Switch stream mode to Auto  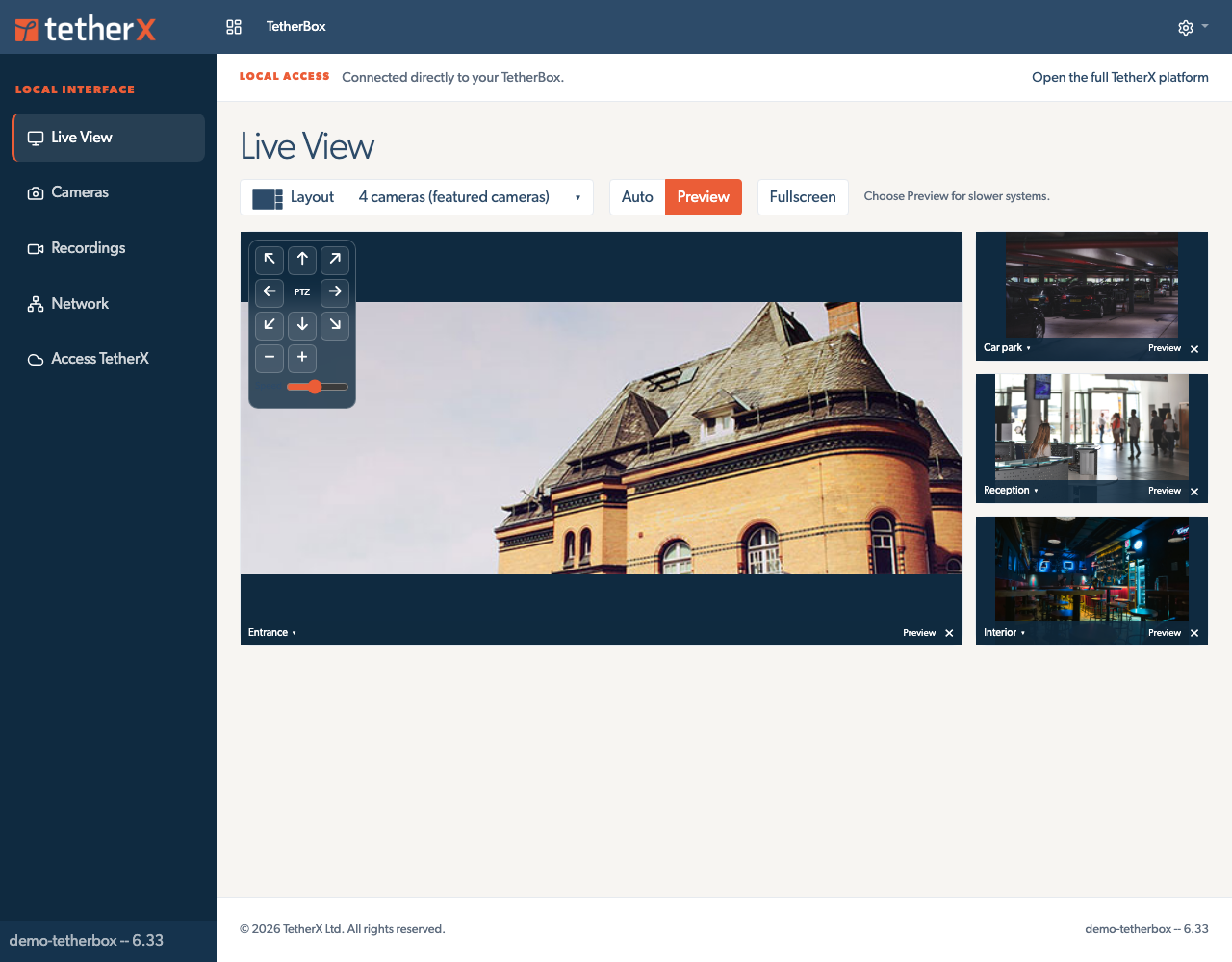[637, 197]
